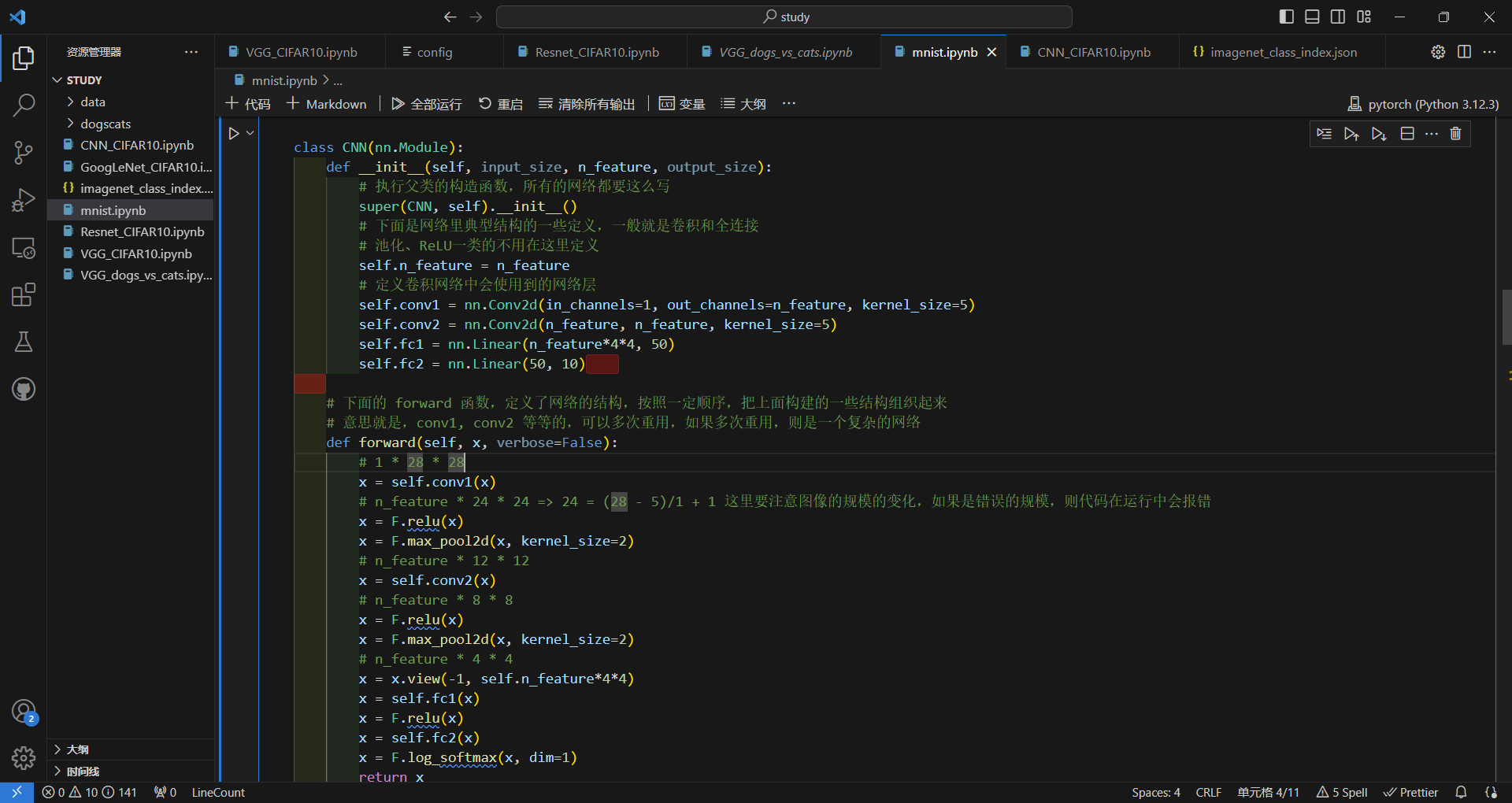Open the Search view in activity bar

(x=24, y=105)
